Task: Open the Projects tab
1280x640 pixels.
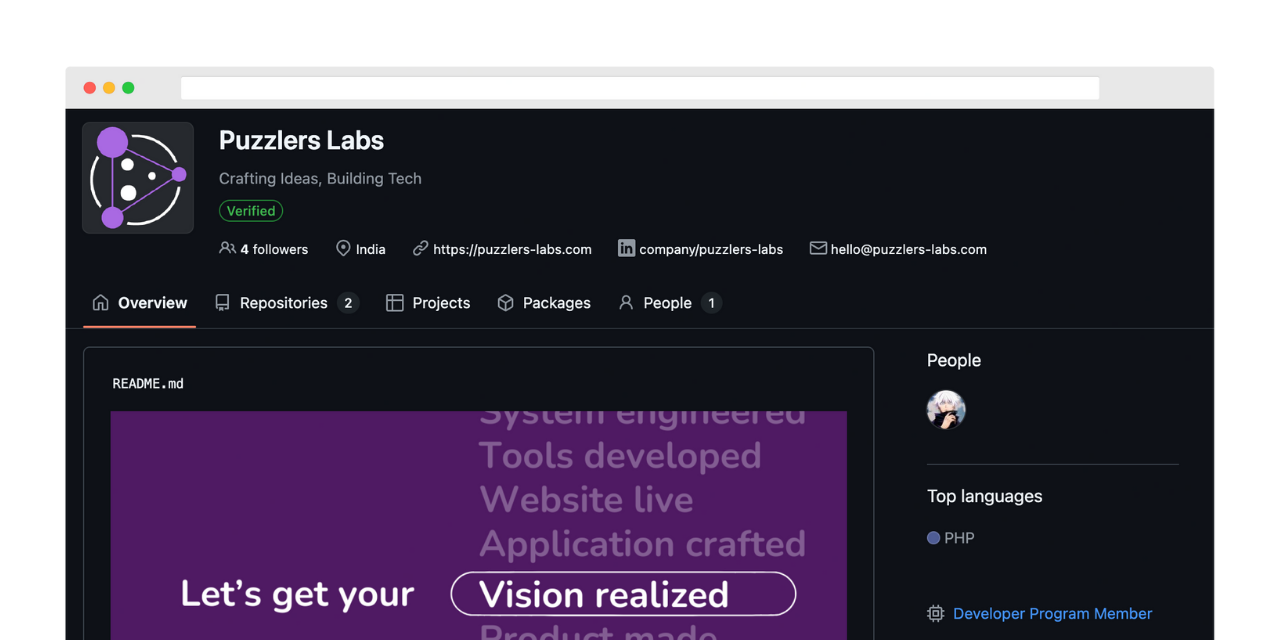Action: coord(440,302)
